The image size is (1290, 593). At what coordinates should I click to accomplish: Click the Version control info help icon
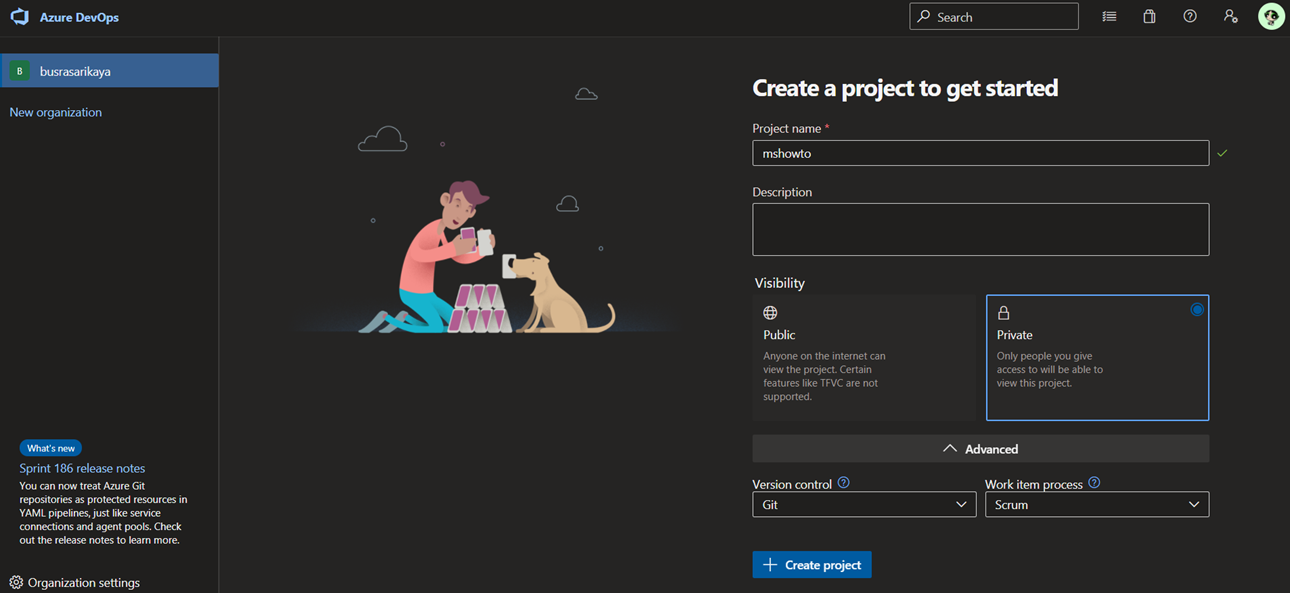(843, 483)
